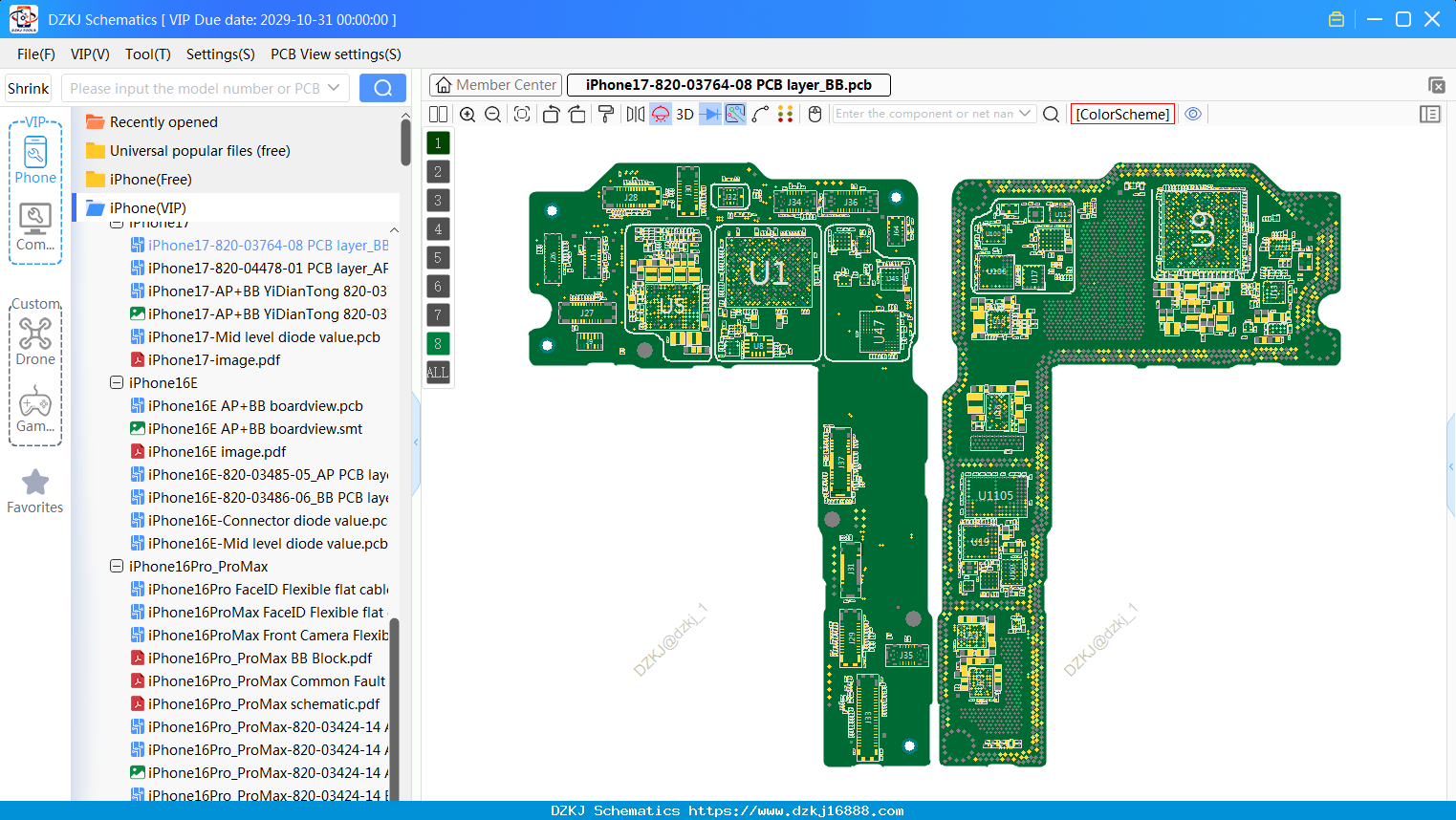
Task: Select layer 5 in layer list
Action: tap(438, 257)
